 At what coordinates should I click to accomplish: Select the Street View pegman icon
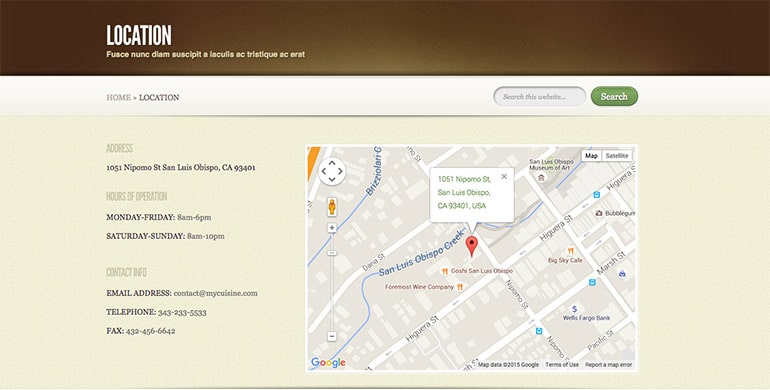(x=332, y=207)
